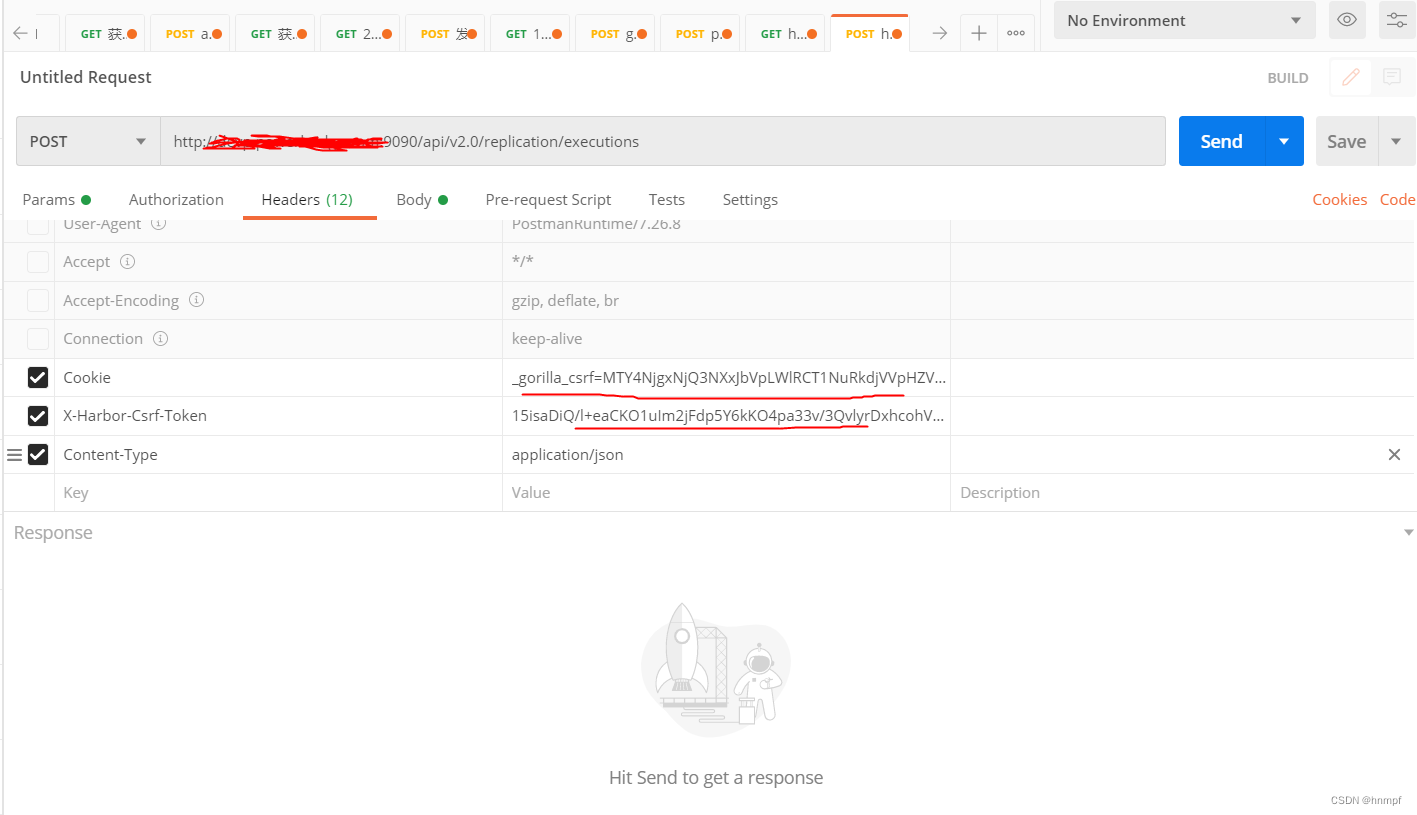The width and height of the screenshot is (1417, 815).
Task: Click the three-dots tab options icon
Action: point(1016,33)
